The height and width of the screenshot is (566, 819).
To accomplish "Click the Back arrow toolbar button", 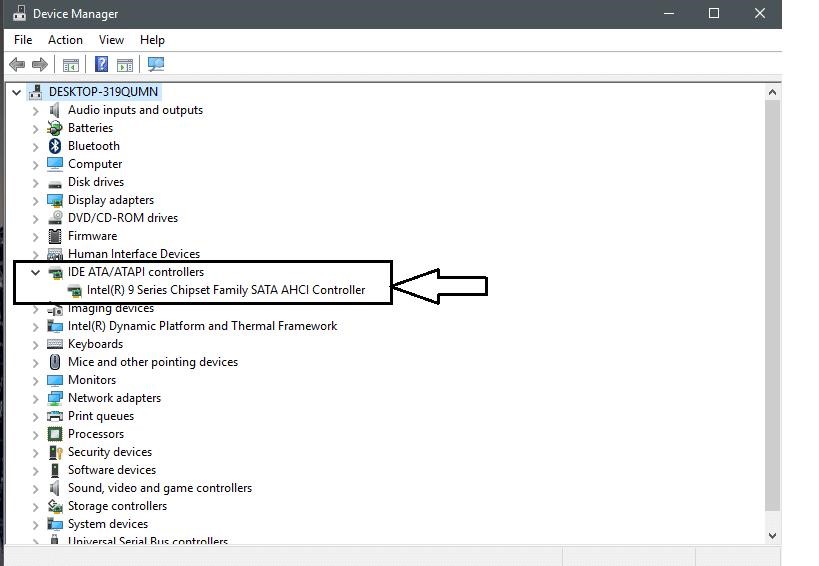I will (17, 65).
